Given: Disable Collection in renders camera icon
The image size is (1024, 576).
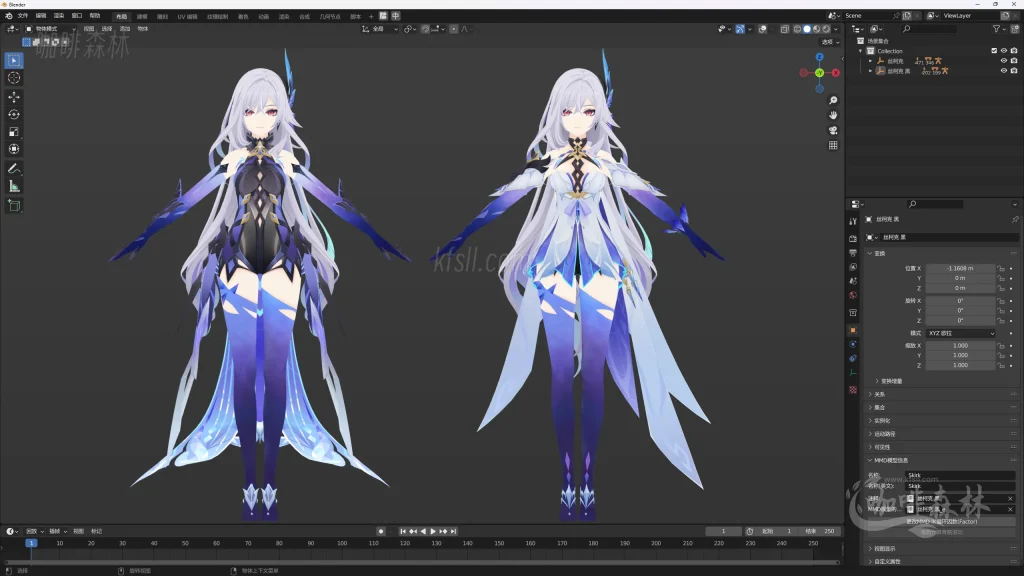Looking at the screenshot, I should click(x=1014, y=51).
